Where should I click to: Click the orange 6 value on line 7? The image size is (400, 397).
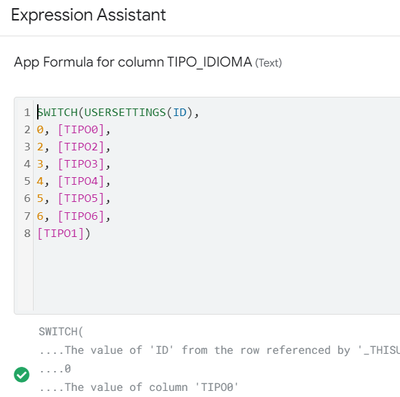40,216
